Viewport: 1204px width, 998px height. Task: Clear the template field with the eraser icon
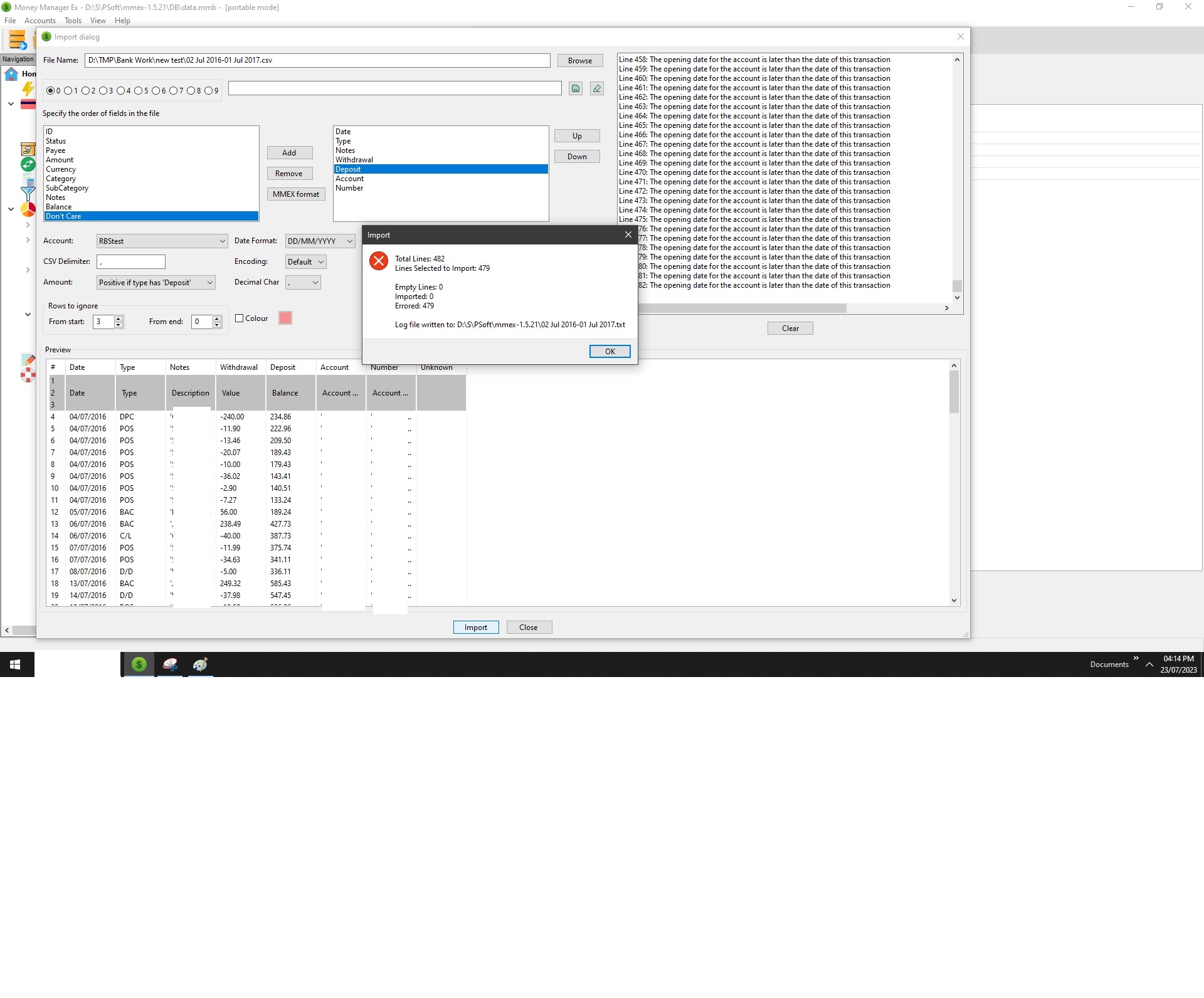[x=596, y=88]
